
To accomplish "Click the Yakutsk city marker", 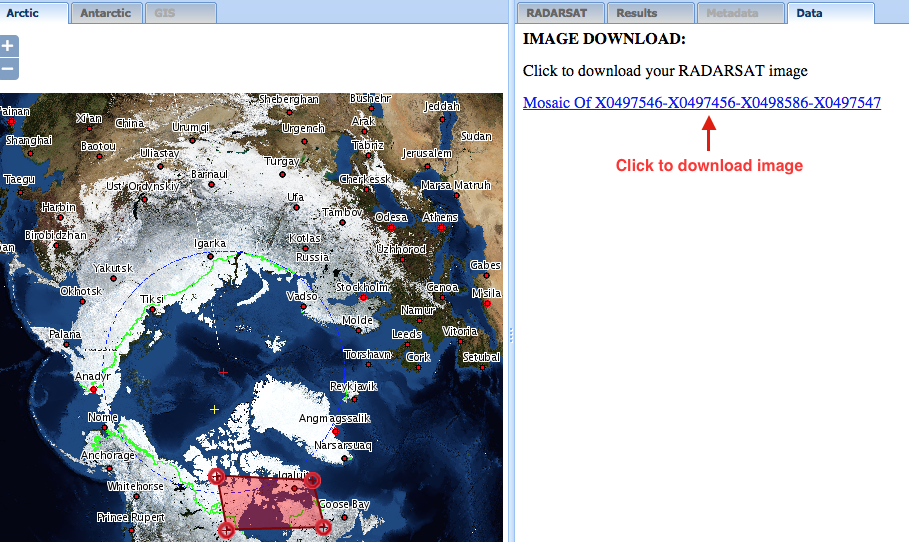I will click(114, 279).
